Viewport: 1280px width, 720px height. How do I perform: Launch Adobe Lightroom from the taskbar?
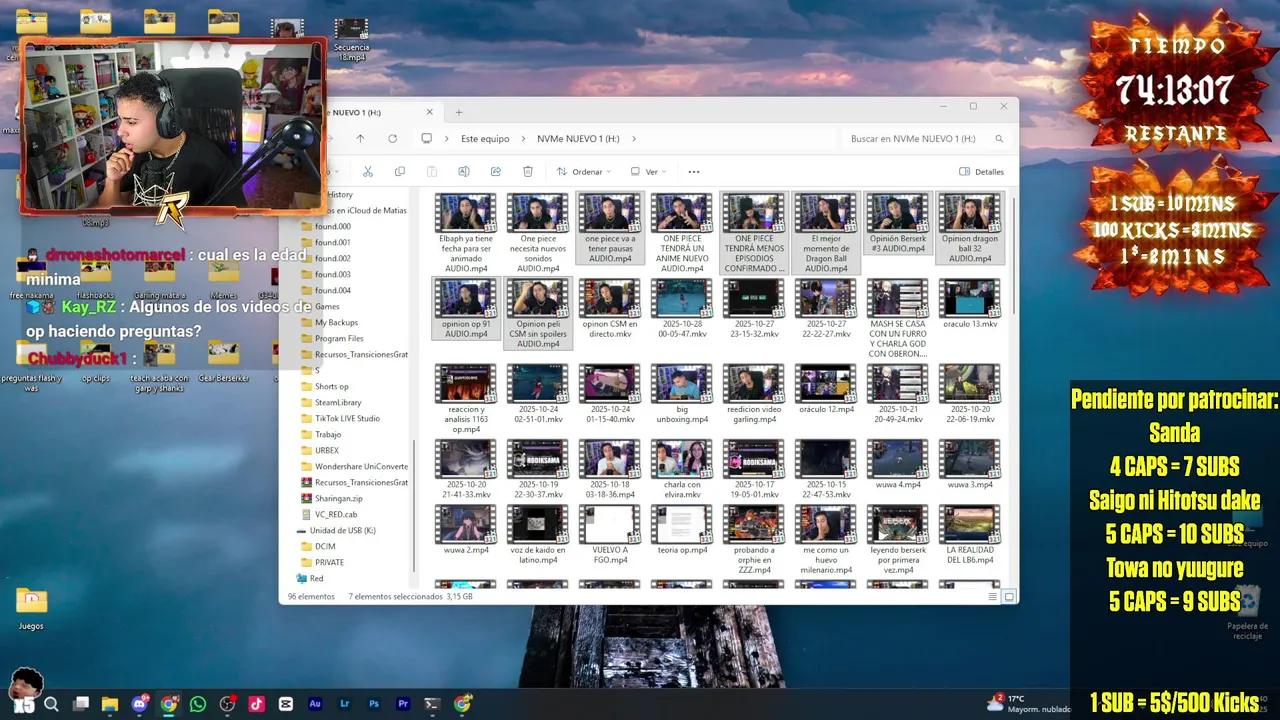[344, 704]
